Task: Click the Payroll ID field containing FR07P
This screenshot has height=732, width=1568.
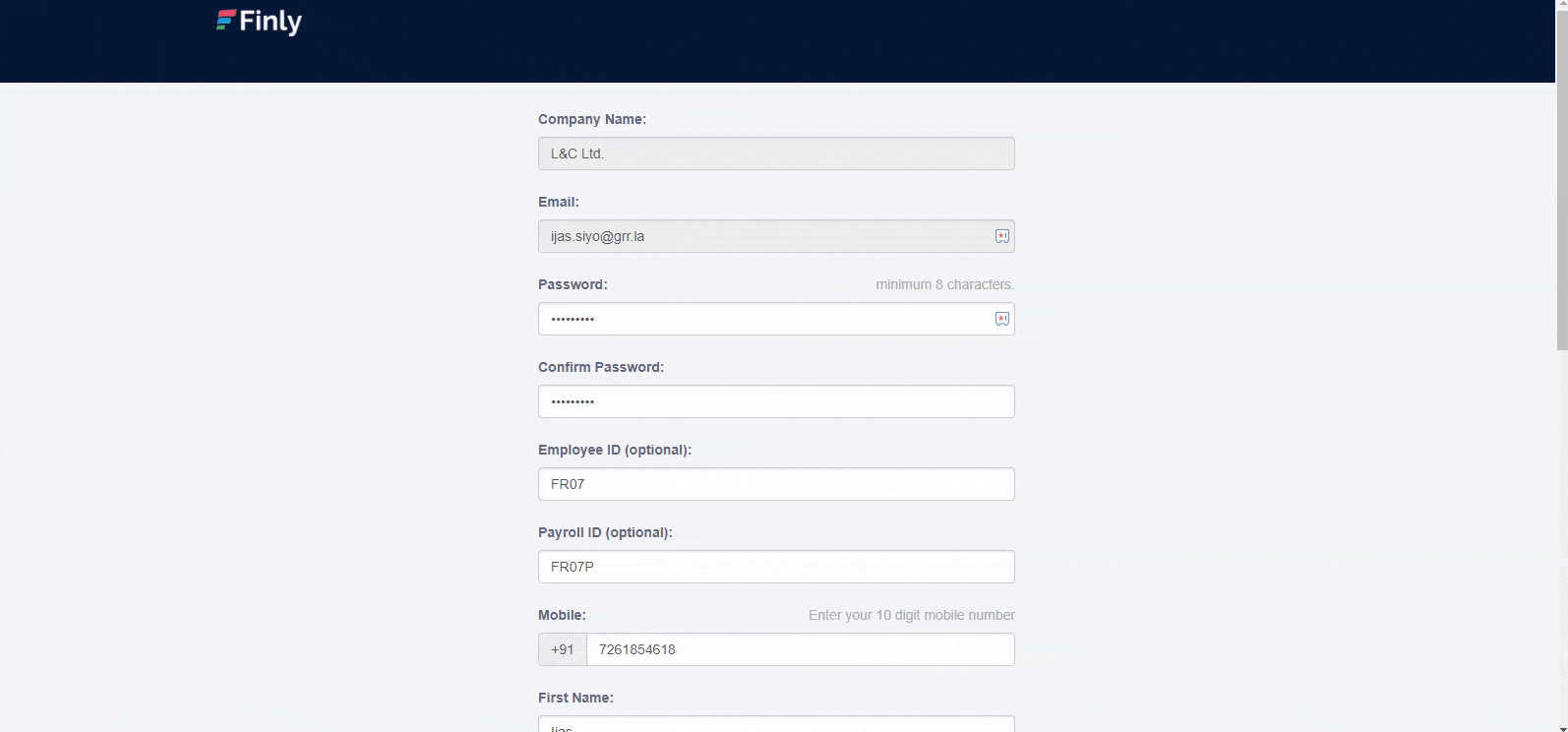Action: [776, 567]
